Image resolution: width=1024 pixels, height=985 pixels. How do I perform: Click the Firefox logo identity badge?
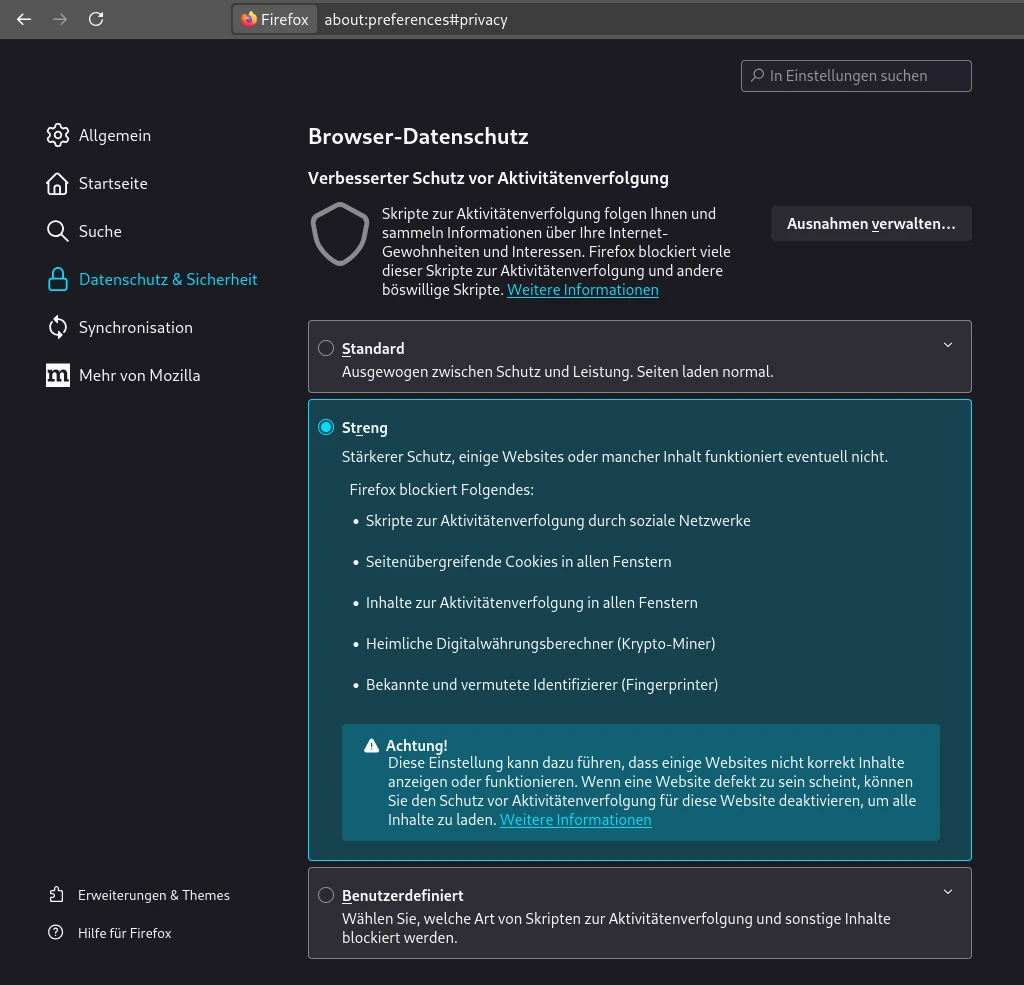(275, 19)
